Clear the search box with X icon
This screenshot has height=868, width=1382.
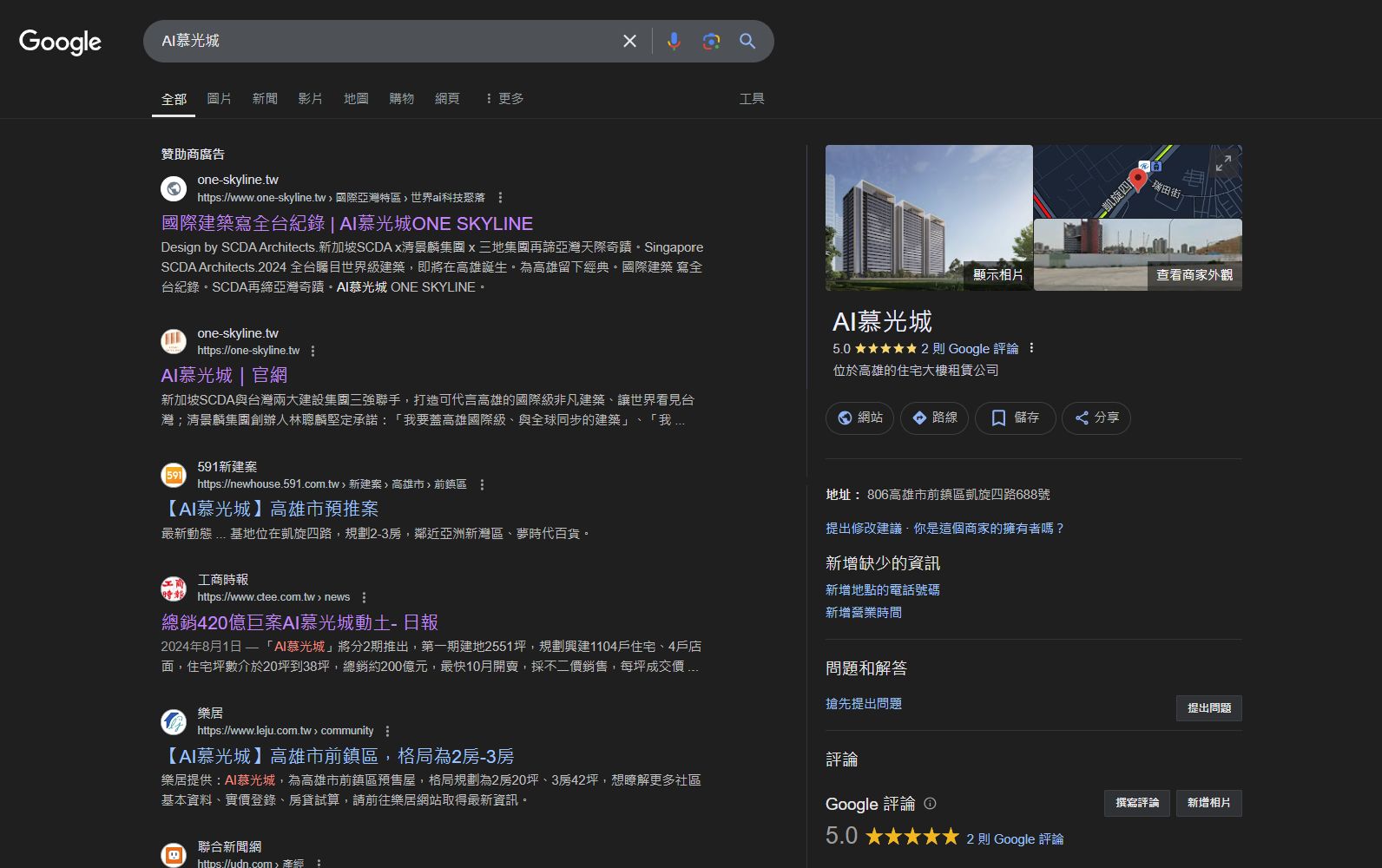coord(629,41)
